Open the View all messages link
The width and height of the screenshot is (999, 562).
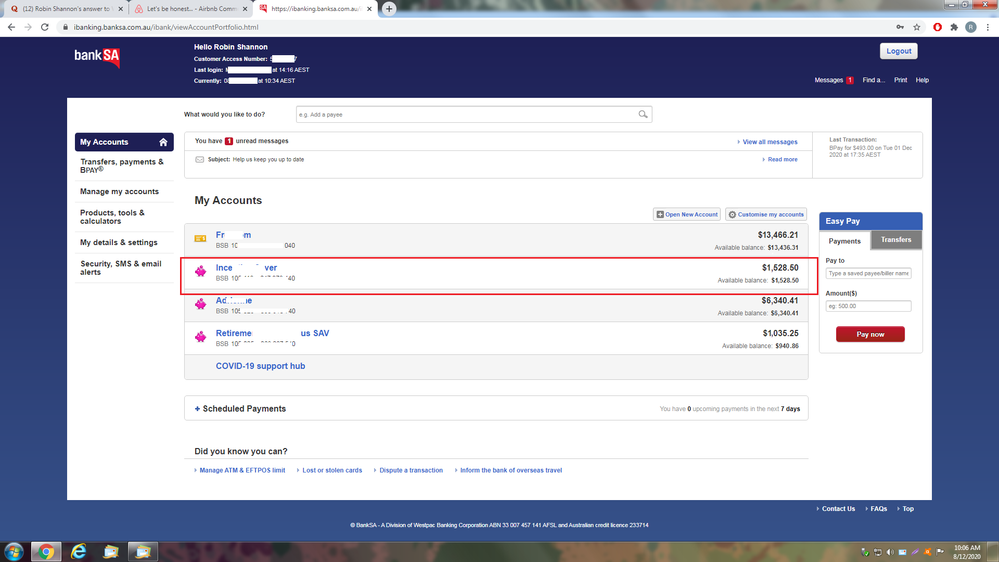click(769, 142)
